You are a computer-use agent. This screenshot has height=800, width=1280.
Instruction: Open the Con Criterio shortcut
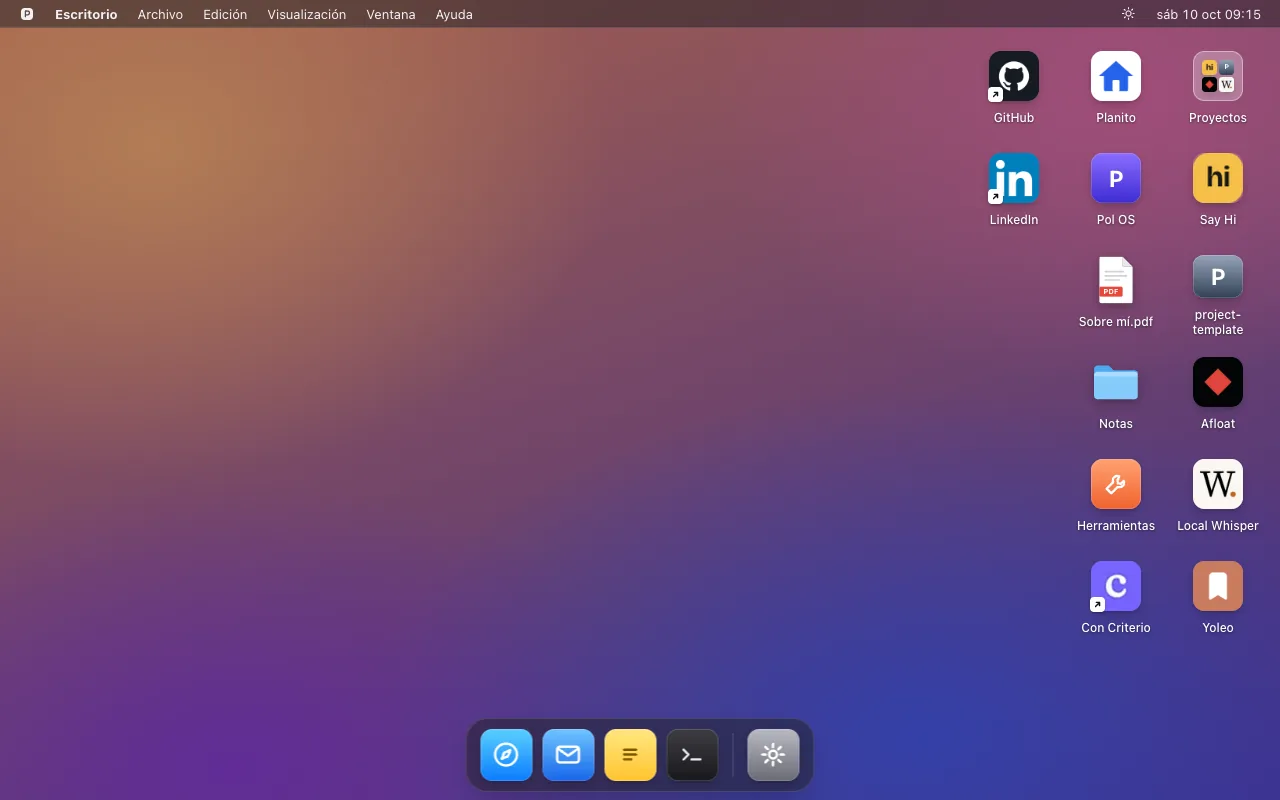point(1116,586)
